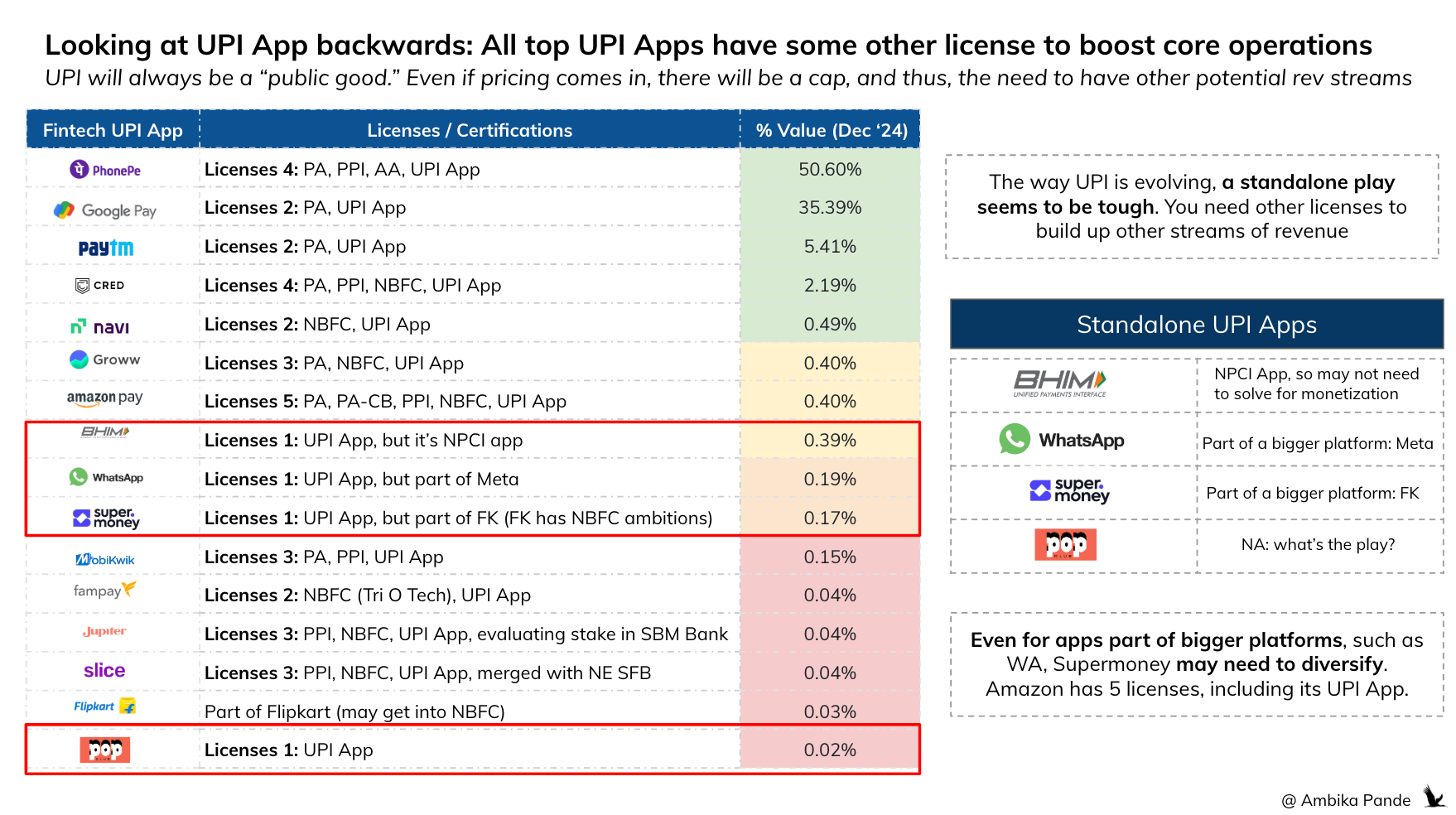Click the 5.41% value cell
Screen dimensions: 1456x815
pyautogui.click(x=830, y=246)
